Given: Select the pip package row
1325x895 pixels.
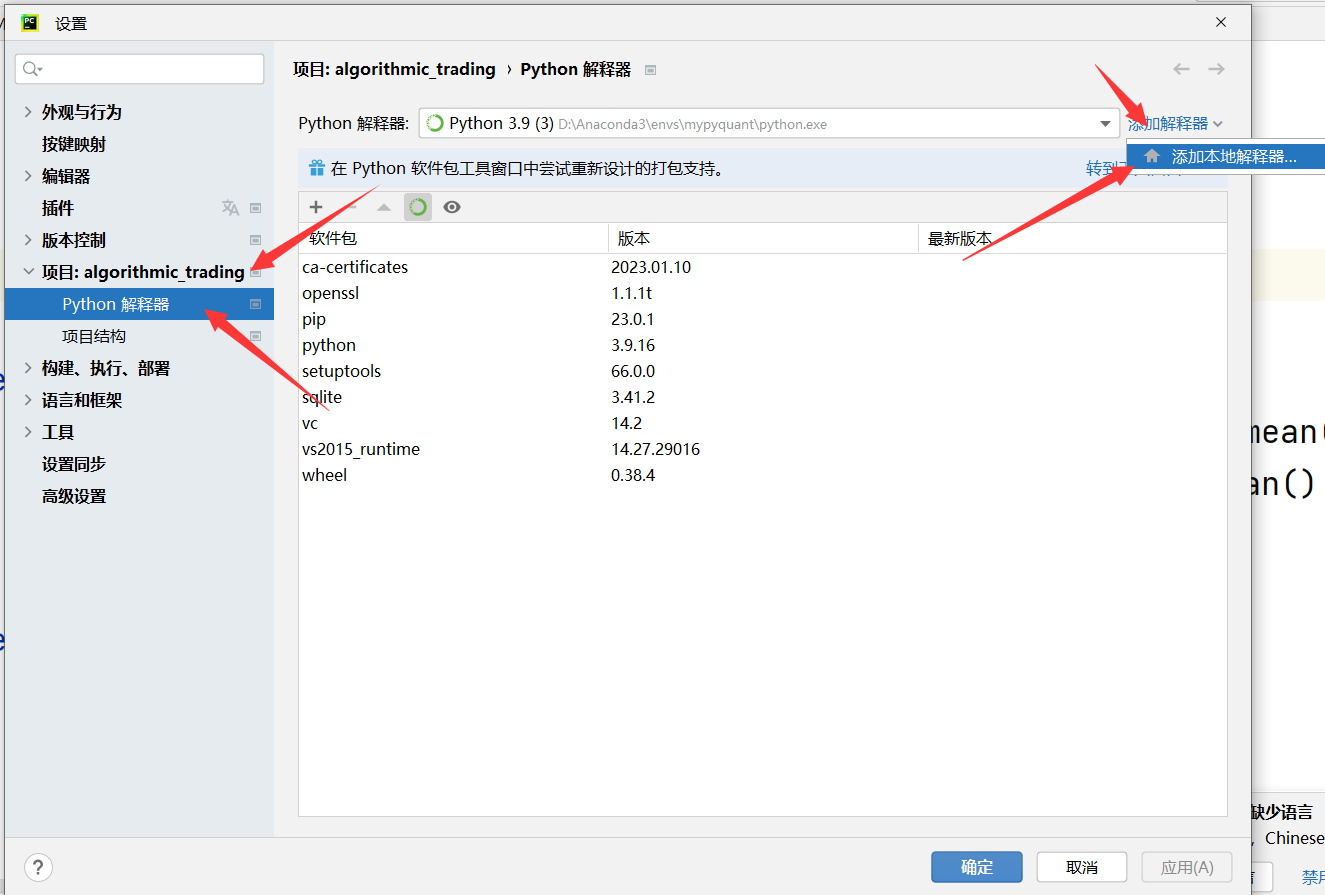Looking at the screenshot, I should click(x=763, y=319).
